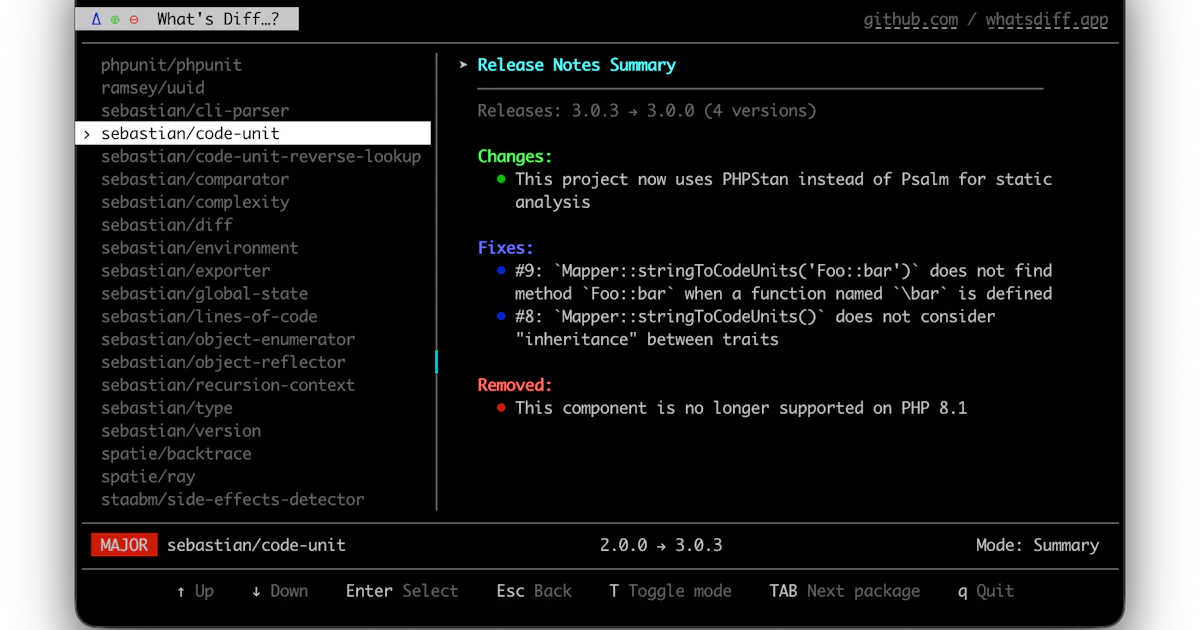
Task: Collapse the Release Notes Summary arrow
Action: pos(463,65)
